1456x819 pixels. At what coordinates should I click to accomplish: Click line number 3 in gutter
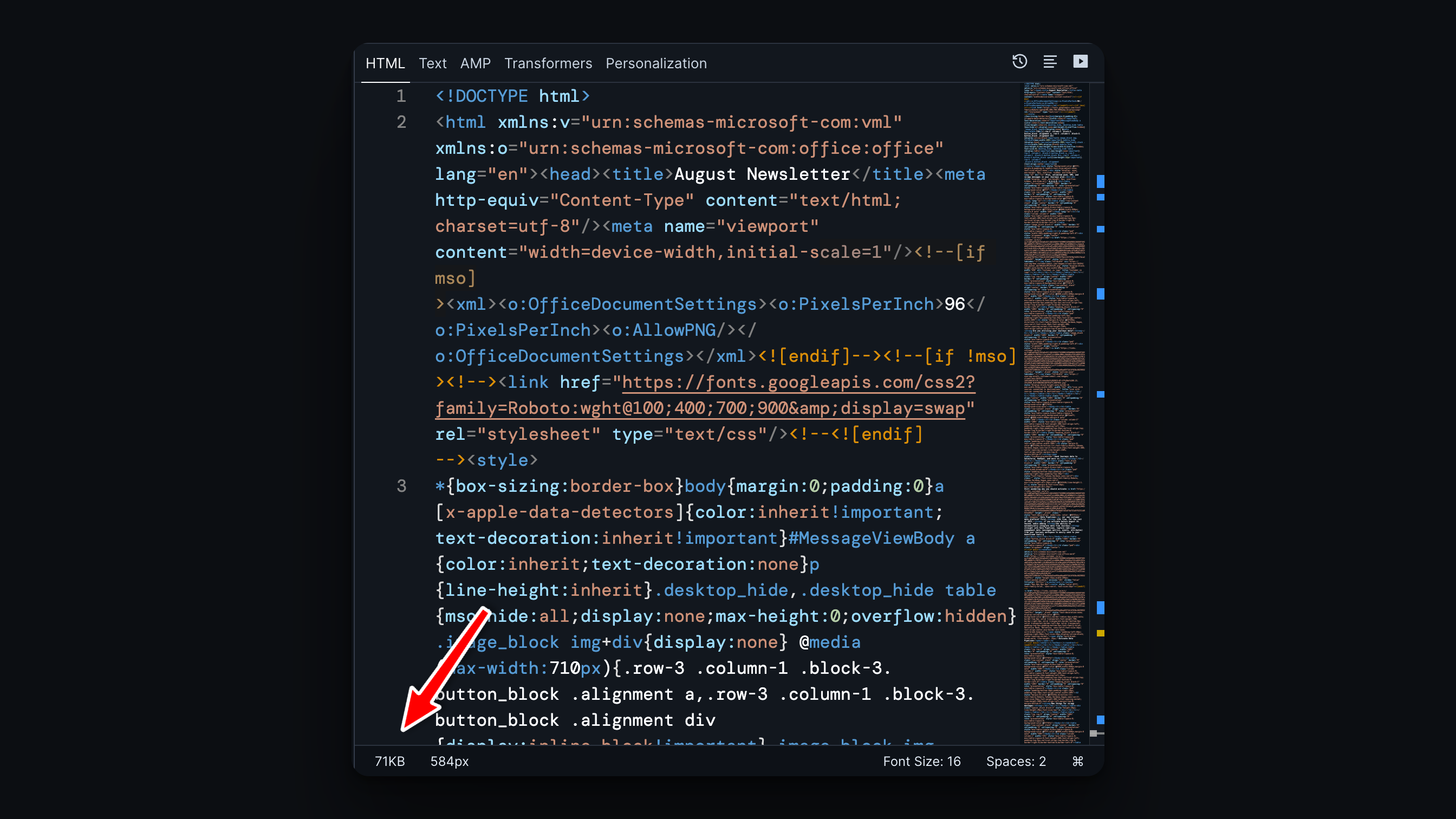pyautogui.click(x=401, y=486)
